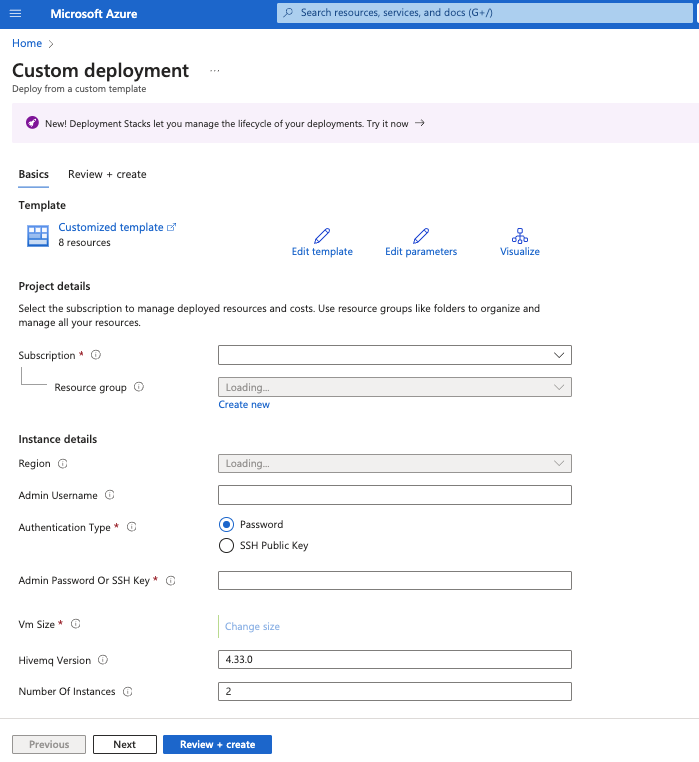699x762 pixels.
Task: Click the template grid icon
Action: (x=37, y=236)
